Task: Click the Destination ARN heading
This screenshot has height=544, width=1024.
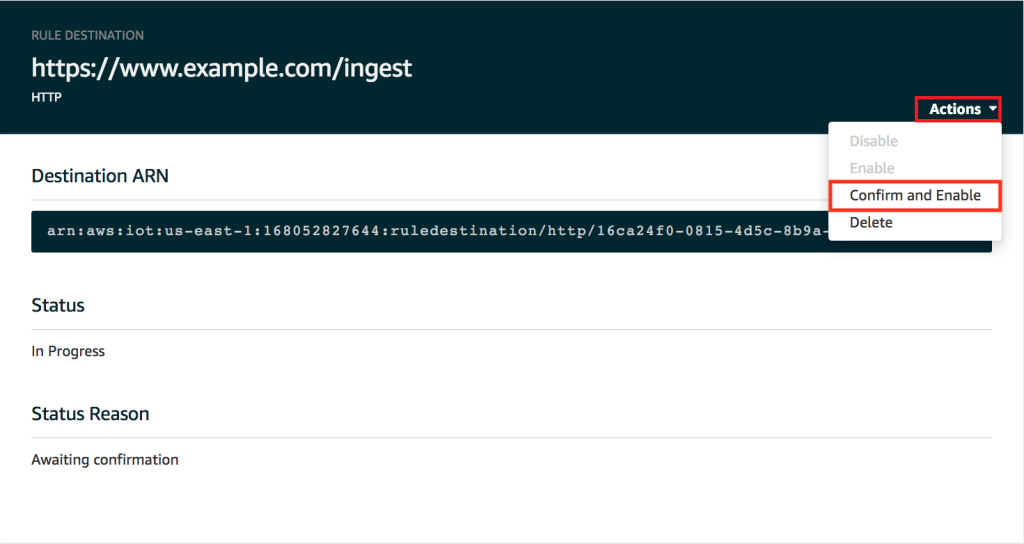Action: [x=100, y=176]
